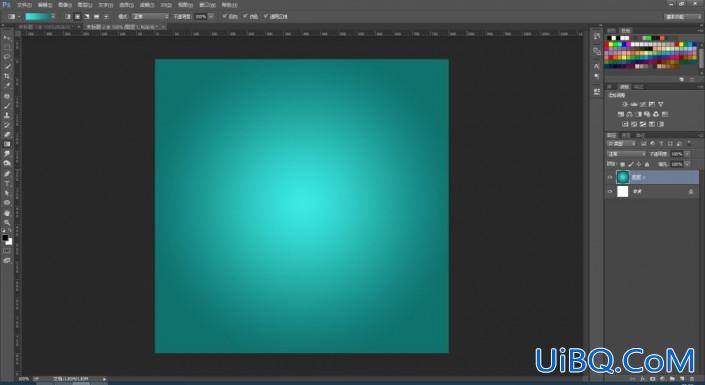
Task: Open the gradient Mode dropdown
Action: point(150,17)
